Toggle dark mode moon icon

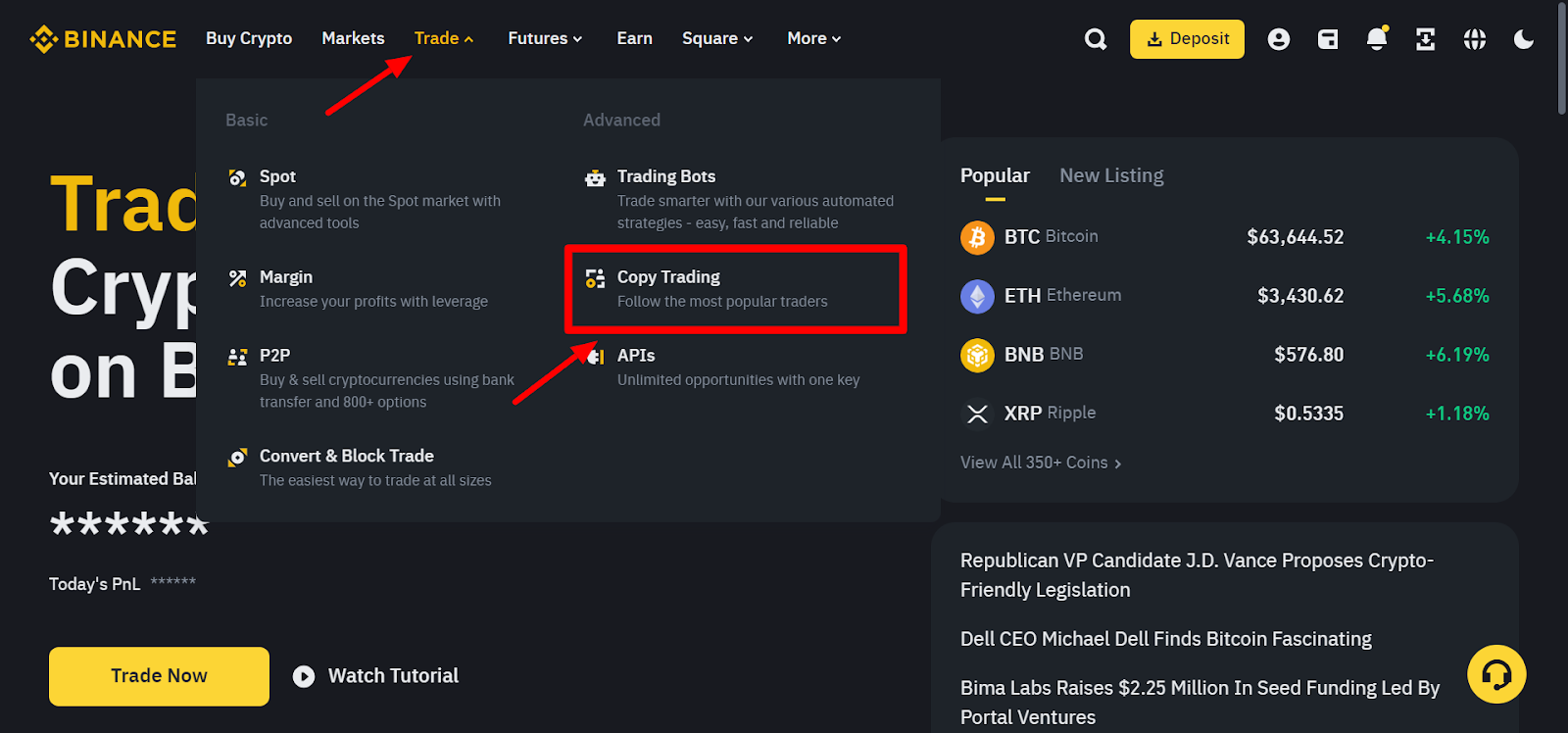click(x=1524, y=39)
